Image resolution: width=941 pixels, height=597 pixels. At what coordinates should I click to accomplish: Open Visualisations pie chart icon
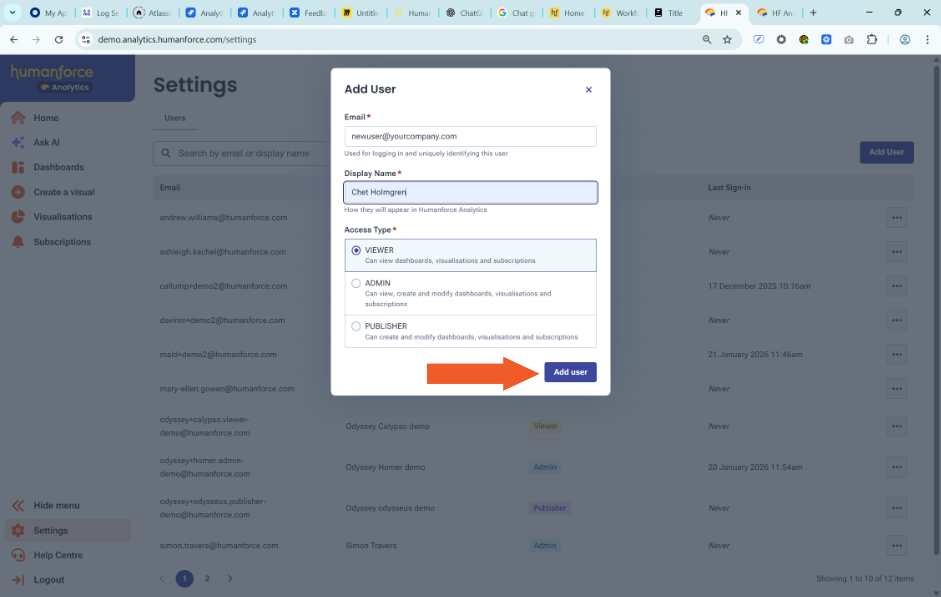[17, 217]
